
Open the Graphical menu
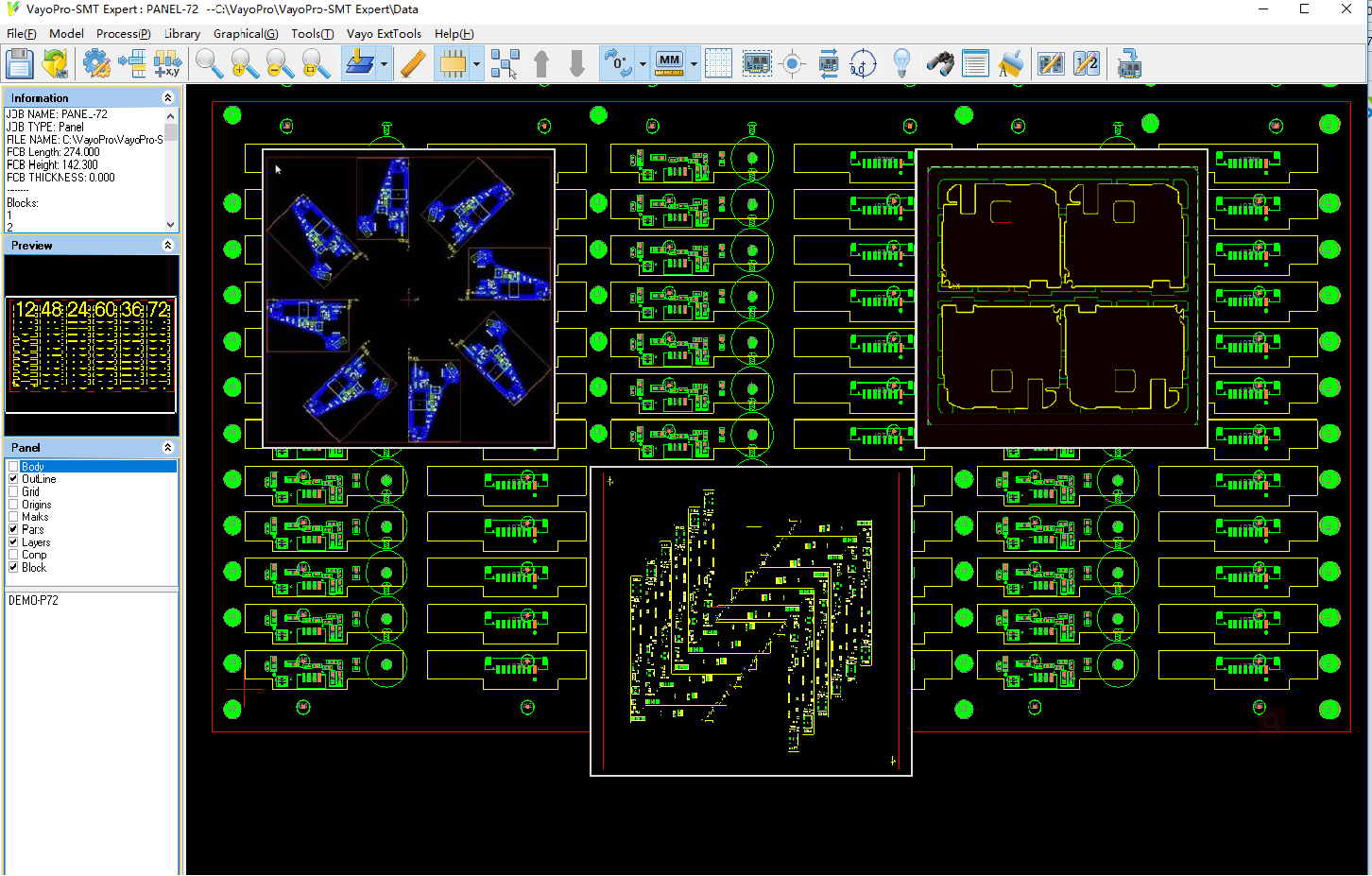(246, 33)
